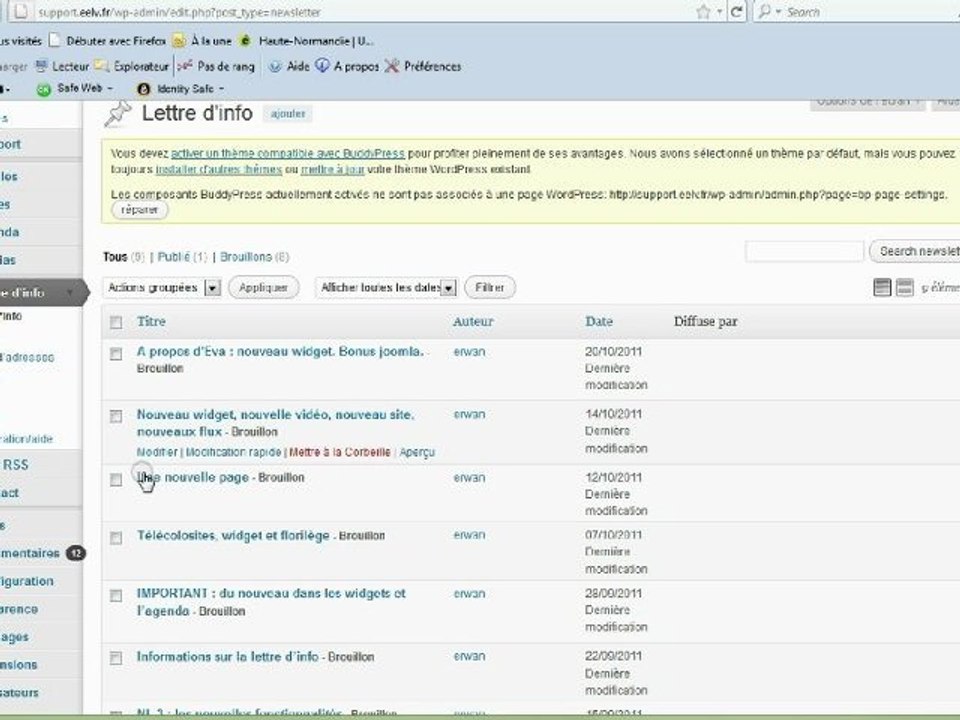This screenshot has height=720, width=960.
Task: Click the page icon in the address bar
Action: [21, 11]
